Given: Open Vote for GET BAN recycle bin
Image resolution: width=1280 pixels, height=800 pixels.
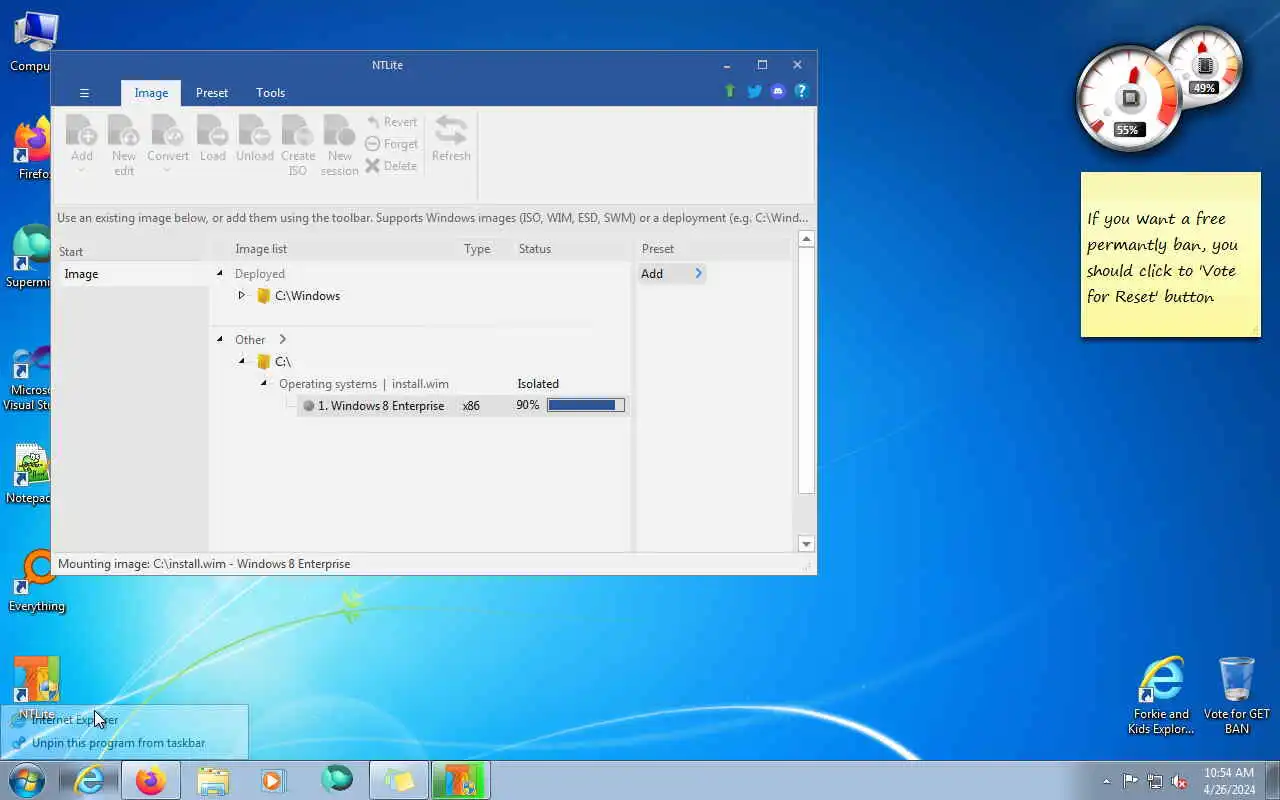Looking at the screenshot, I should coord(1236,696).
